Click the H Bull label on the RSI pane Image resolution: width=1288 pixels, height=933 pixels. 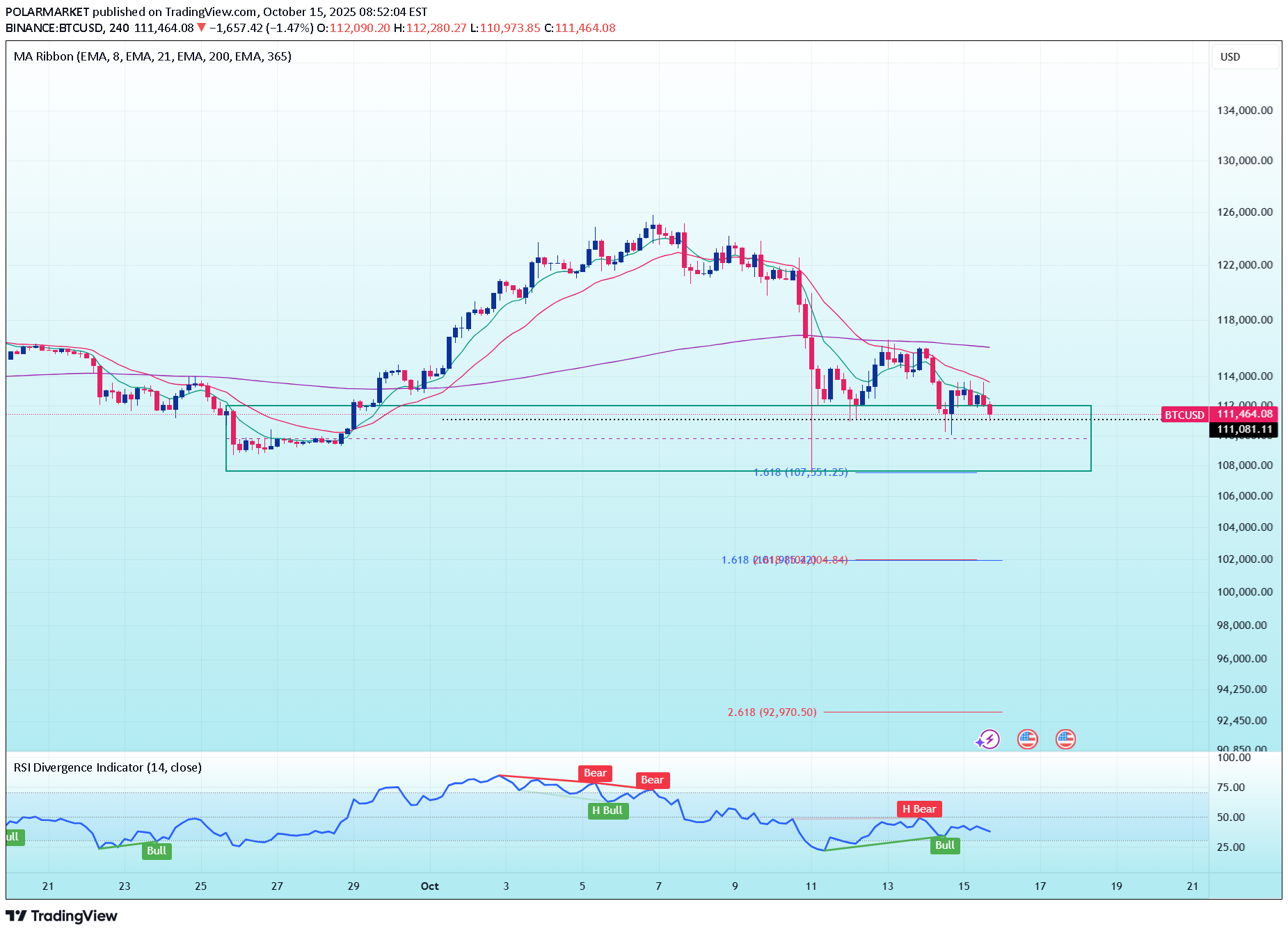[x=607, y=811]
